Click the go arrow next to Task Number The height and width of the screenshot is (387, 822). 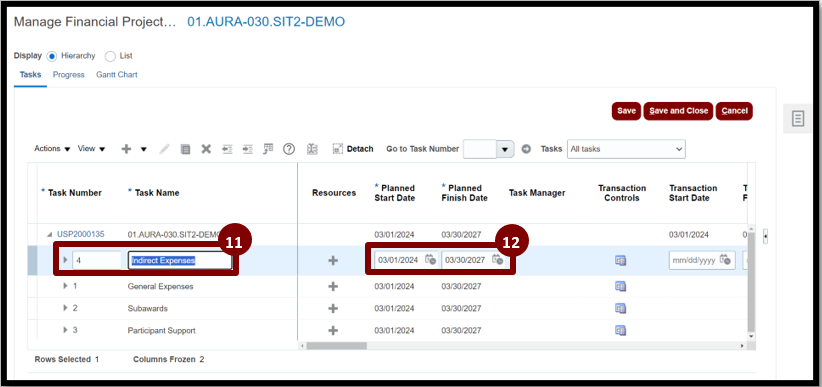click(x=526, y=149)
